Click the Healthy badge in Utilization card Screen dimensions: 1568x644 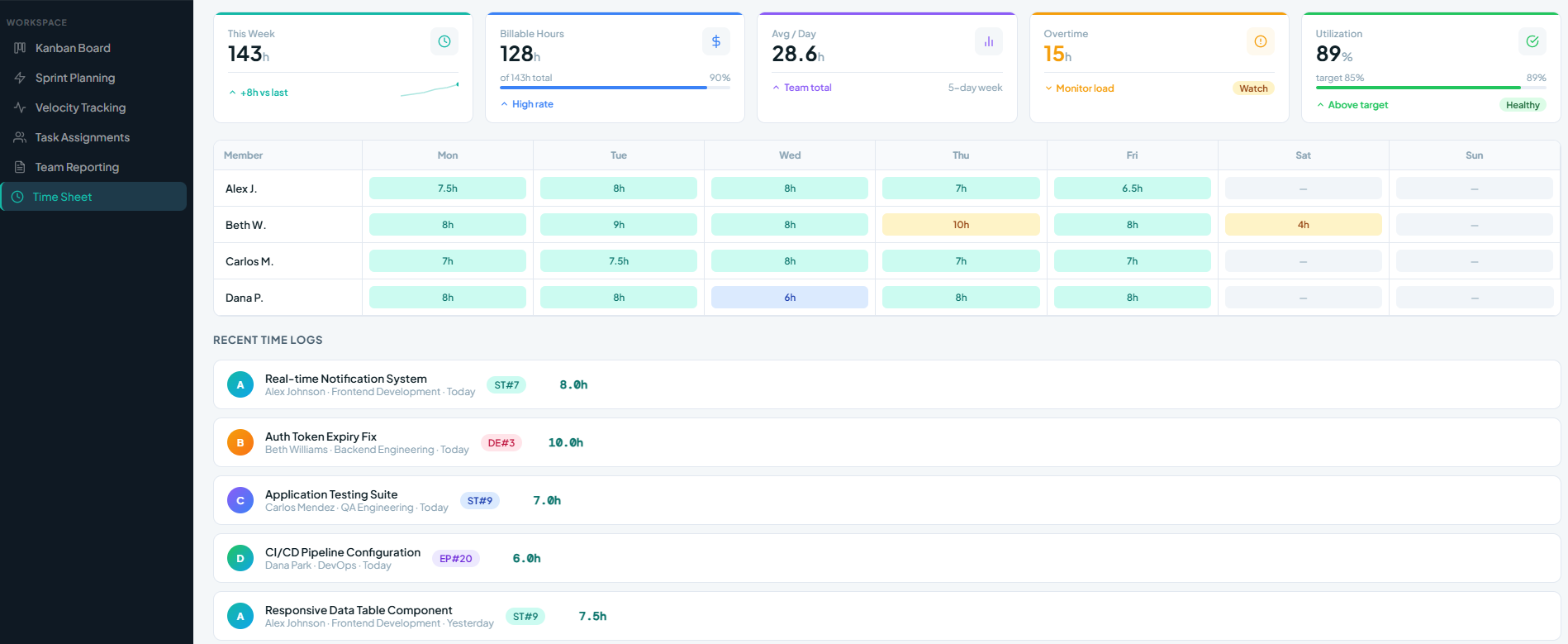(1522, 105)
